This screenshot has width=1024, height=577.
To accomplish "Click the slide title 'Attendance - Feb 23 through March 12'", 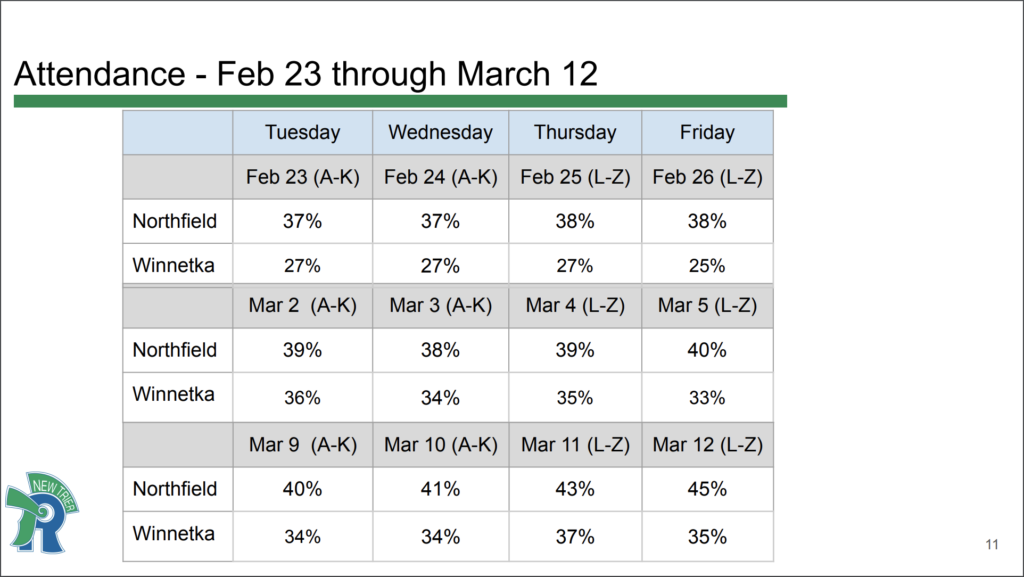I will (305, 75).
